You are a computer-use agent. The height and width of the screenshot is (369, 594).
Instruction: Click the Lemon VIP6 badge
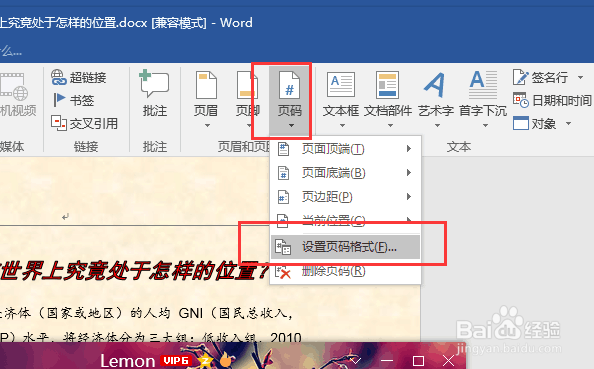coord(175,360)
